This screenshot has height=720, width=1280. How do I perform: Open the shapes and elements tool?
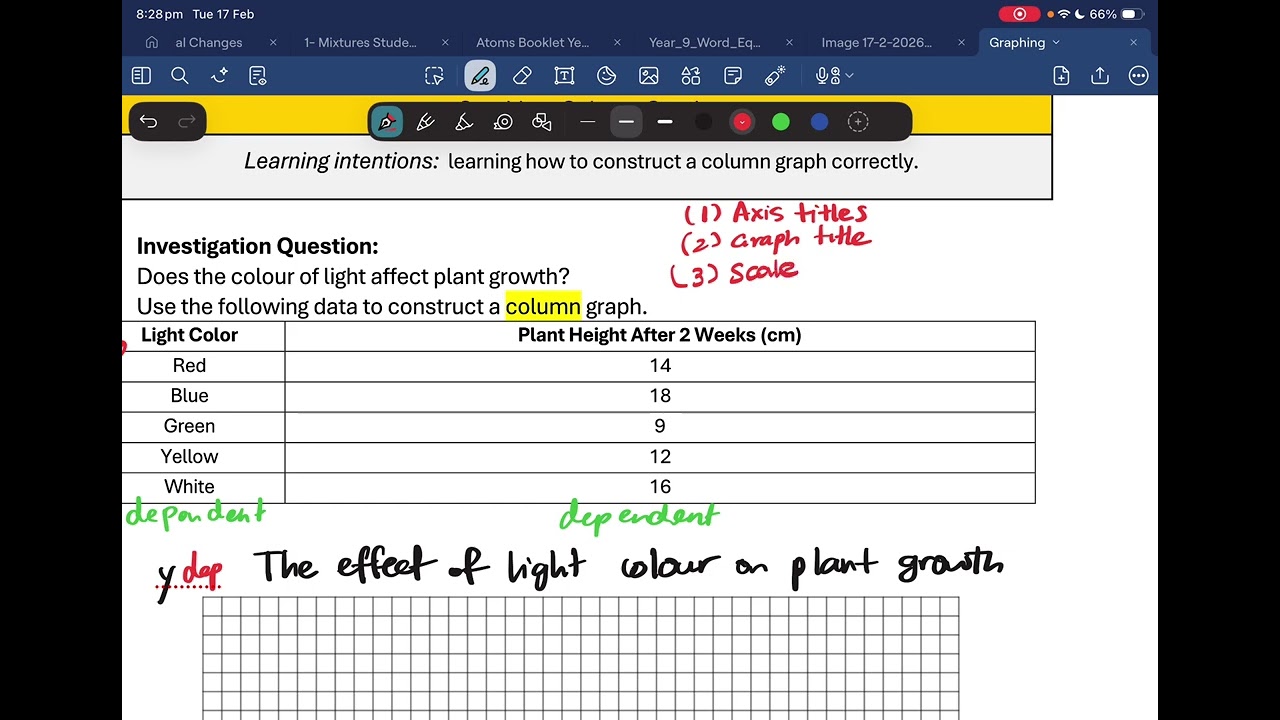[691, 76]
